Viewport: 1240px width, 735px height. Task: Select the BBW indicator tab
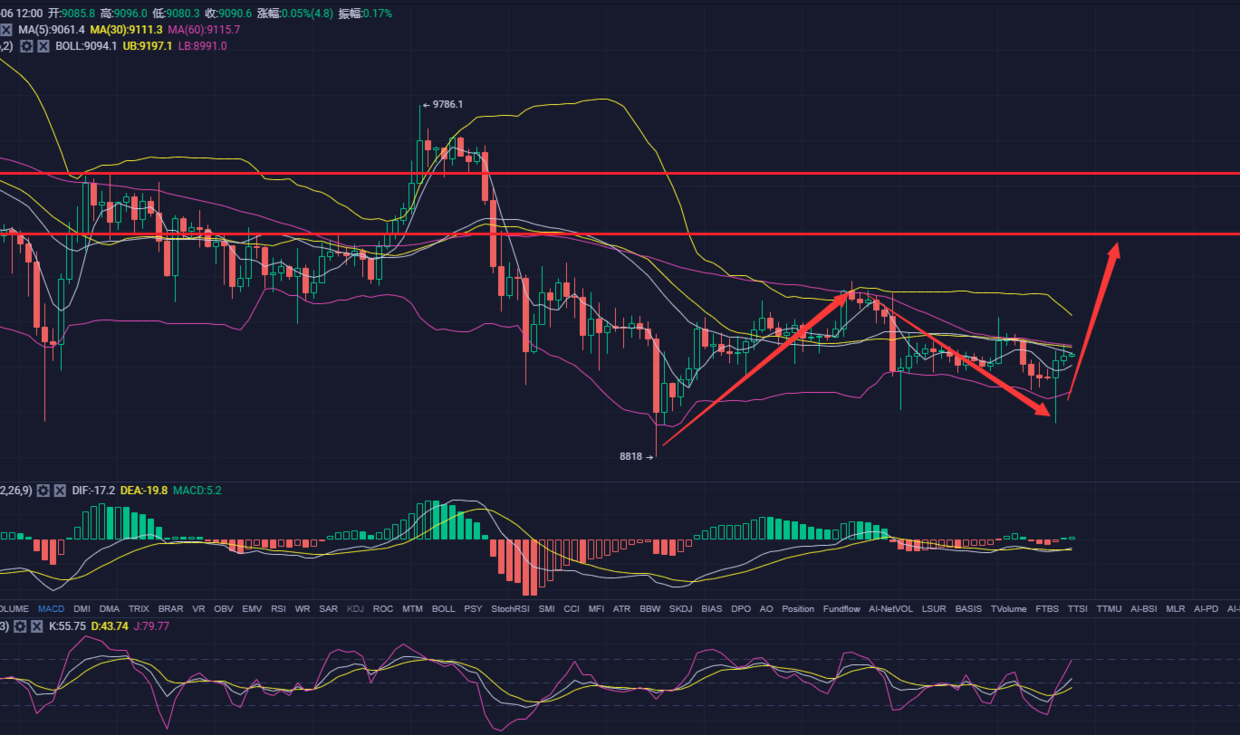click(x=650, y=608)
